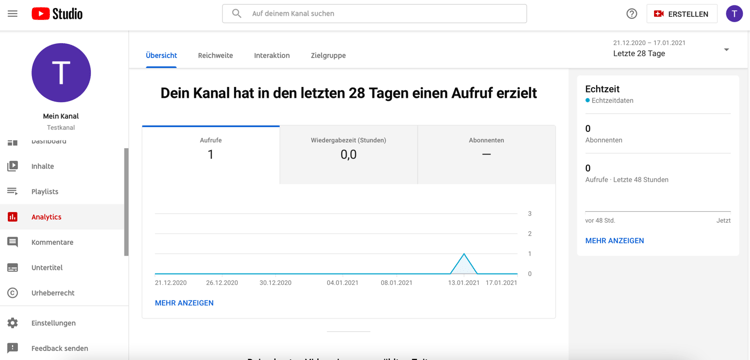The image size is (750, 360).
Task: Click the date range 21.12.2020 – 17.01.2021 text
Action: (649, 43)
